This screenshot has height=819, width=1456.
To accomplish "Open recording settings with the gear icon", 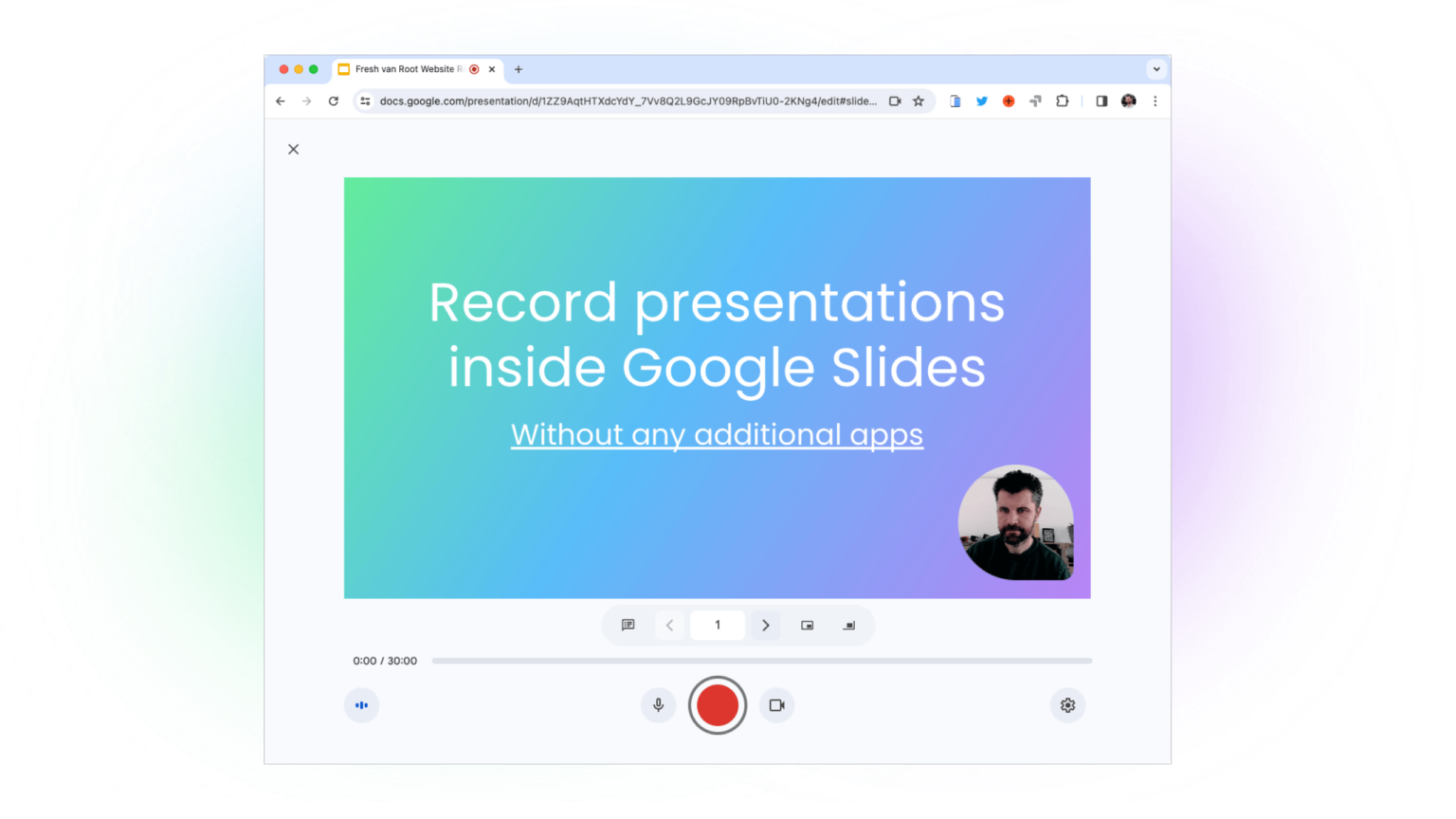I will click(1067, 705).
